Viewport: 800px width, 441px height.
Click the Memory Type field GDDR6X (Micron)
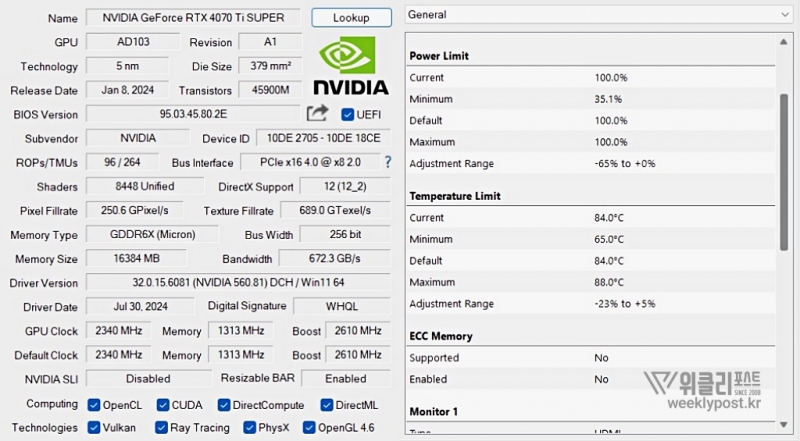click(153, 234)
